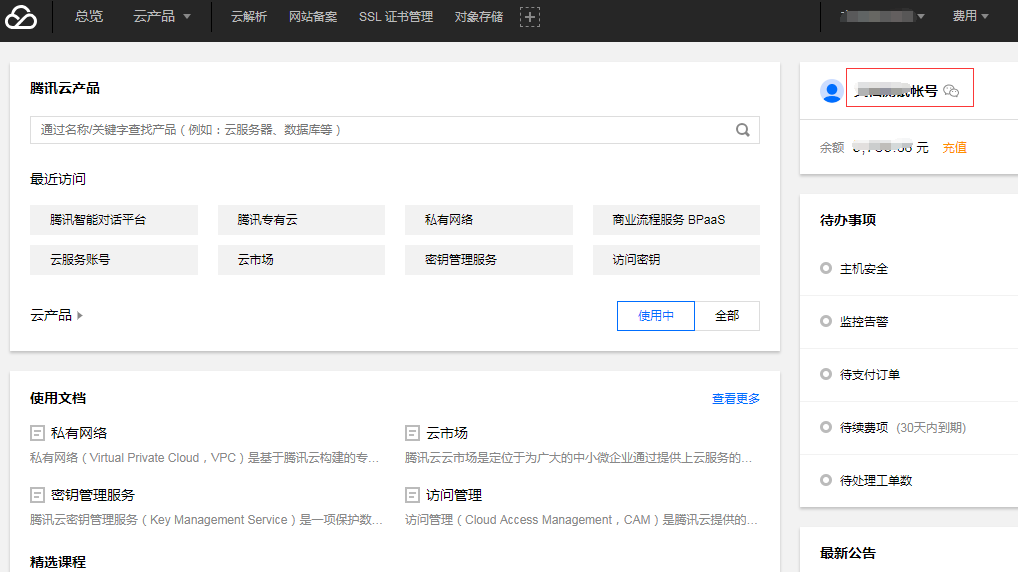Click the Key Management Service description text

(206, 520)
